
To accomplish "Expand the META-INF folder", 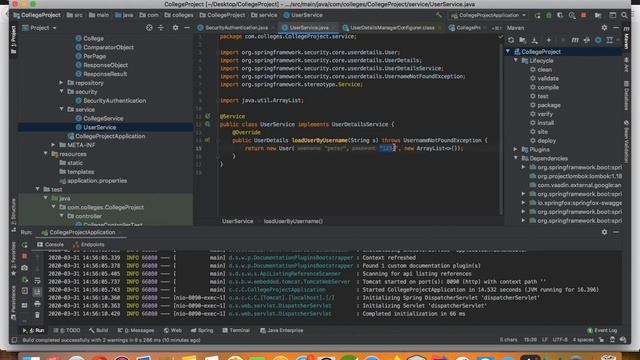I will pos(53,145).
